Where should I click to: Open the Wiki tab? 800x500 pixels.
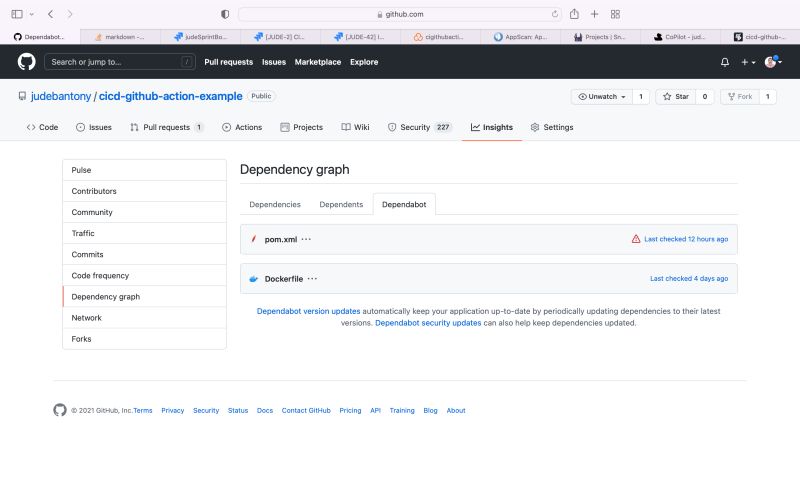[x=356, y=127]
